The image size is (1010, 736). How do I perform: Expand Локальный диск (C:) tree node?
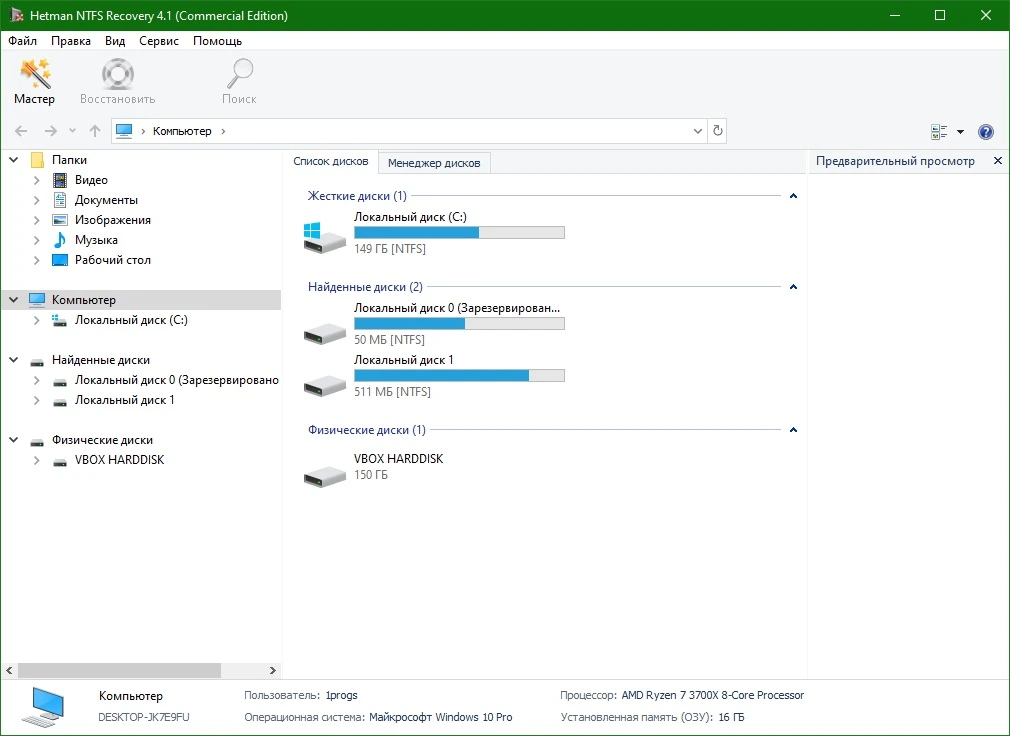click(x=37, y=319)
